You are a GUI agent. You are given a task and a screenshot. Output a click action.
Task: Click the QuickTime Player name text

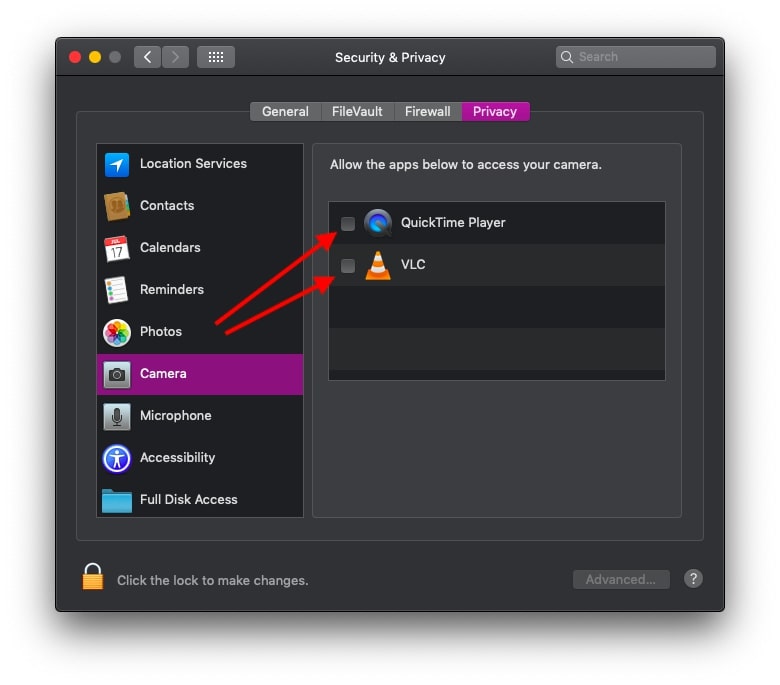453,222
